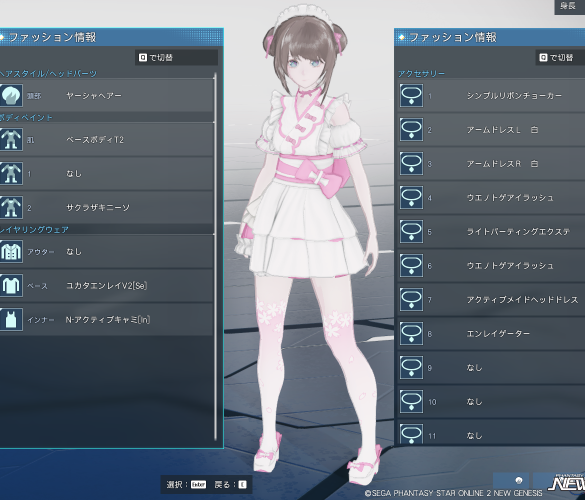Click the ヘアスタイル/ヘッドパーツ section header
The width and height of the screenshot is (585, 500).
point(49,74)
